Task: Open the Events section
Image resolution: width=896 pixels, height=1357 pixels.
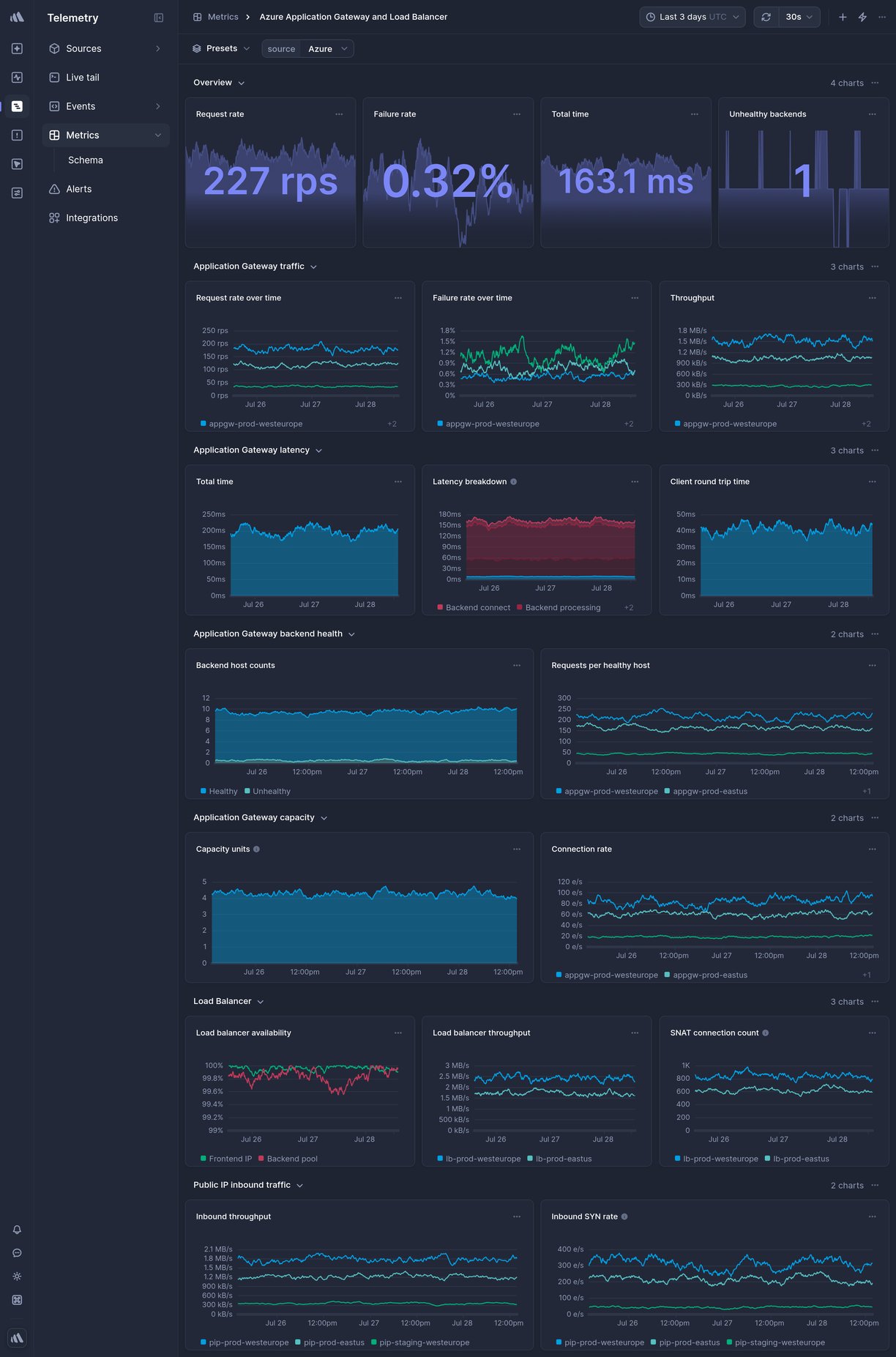Action: [105, 106]
